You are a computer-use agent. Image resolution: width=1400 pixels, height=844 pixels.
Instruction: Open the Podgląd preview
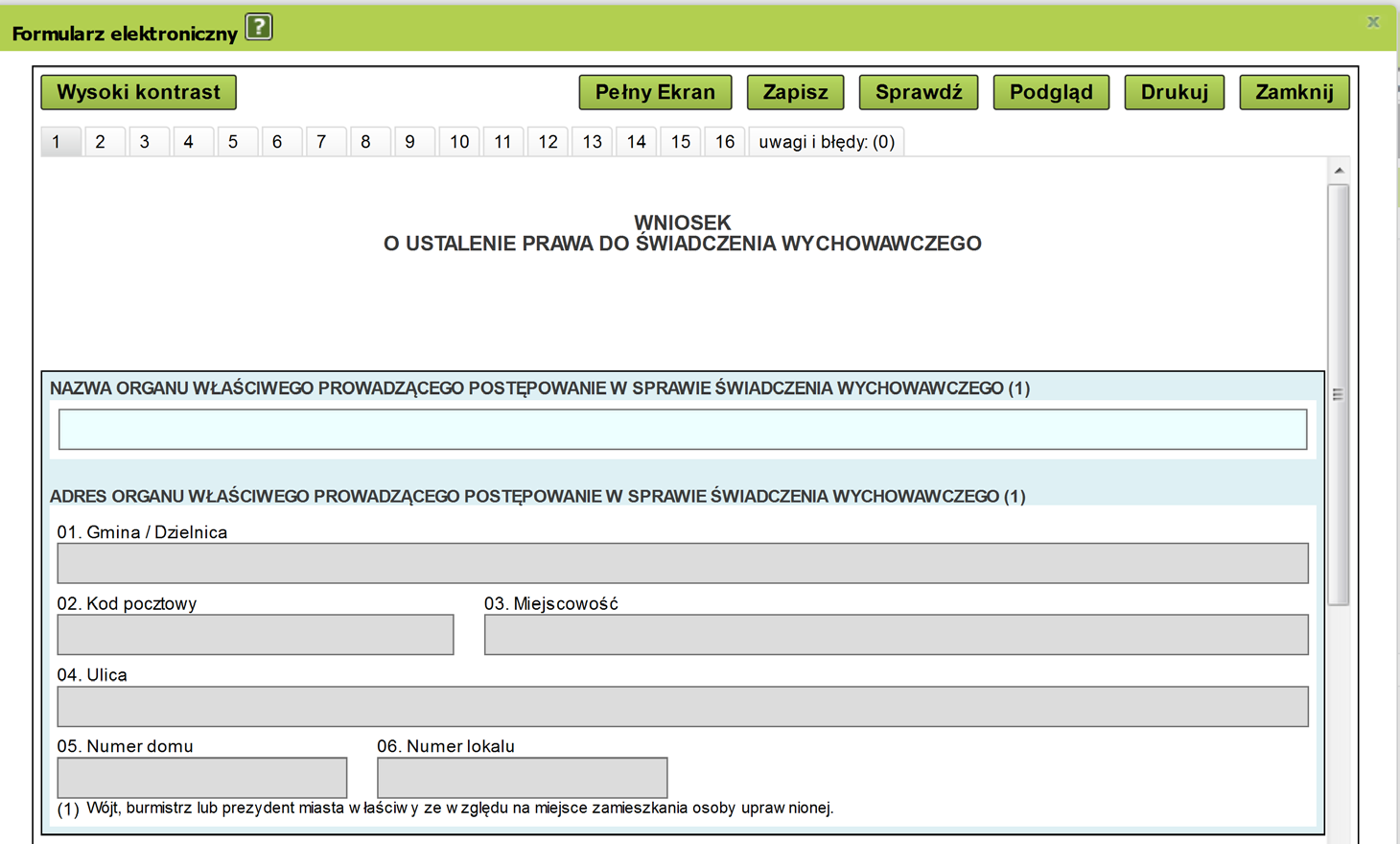[x=1051, y=92]
